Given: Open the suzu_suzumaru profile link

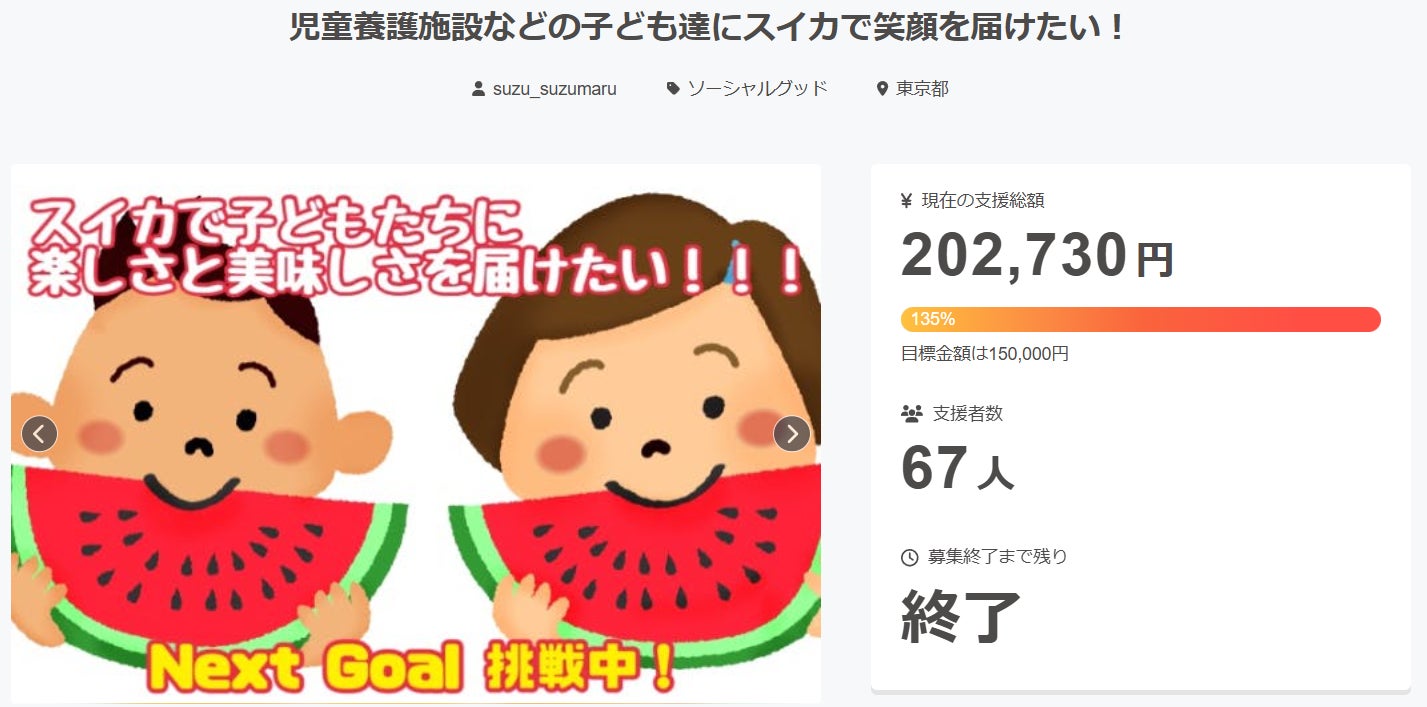Looking at the screenshot, I should pos(555,89).
